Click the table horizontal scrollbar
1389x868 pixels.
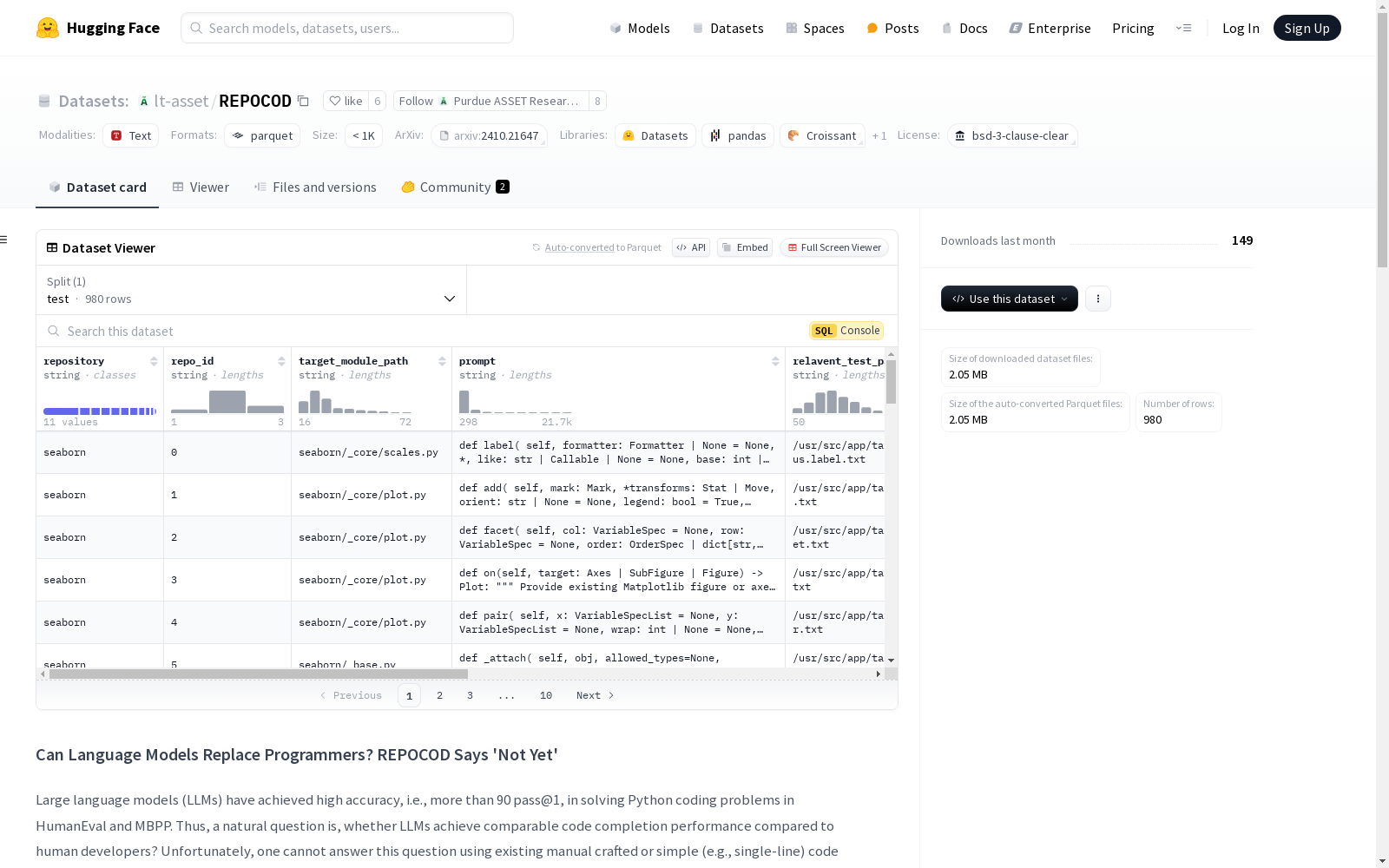pos(259,674)
